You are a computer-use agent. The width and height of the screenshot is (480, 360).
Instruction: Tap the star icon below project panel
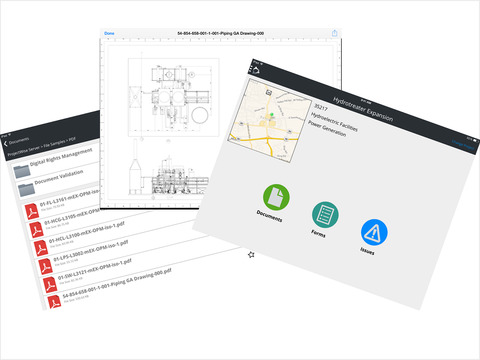251,255
